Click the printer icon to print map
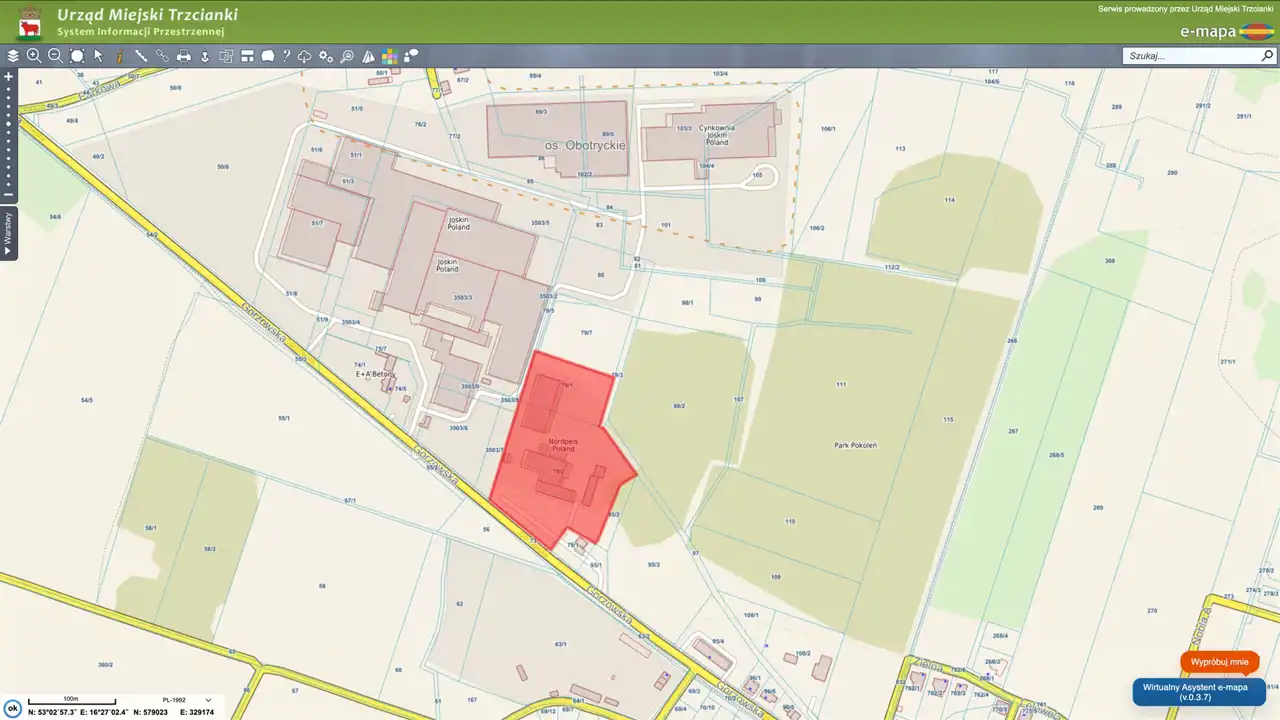This screenshot has height=720, width=1280. tap(184, 56)
